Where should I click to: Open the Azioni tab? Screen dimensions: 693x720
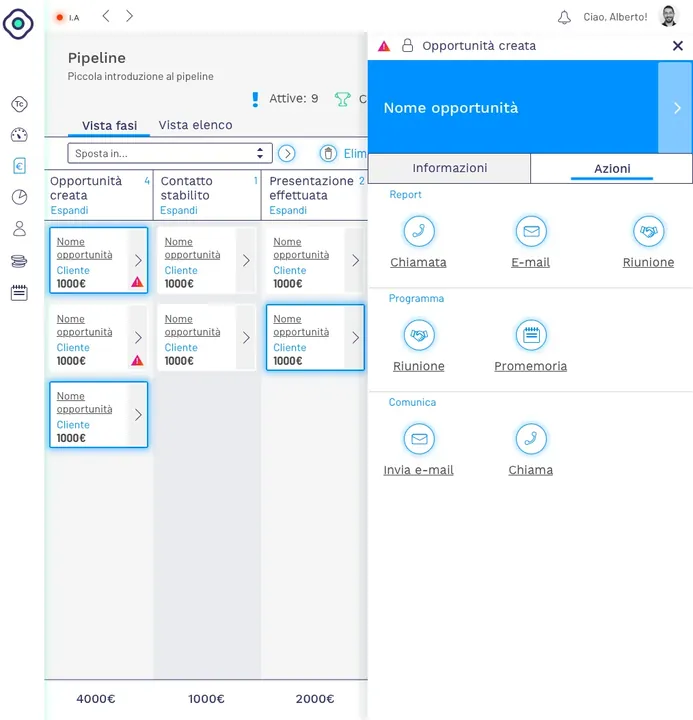[612, 169]
